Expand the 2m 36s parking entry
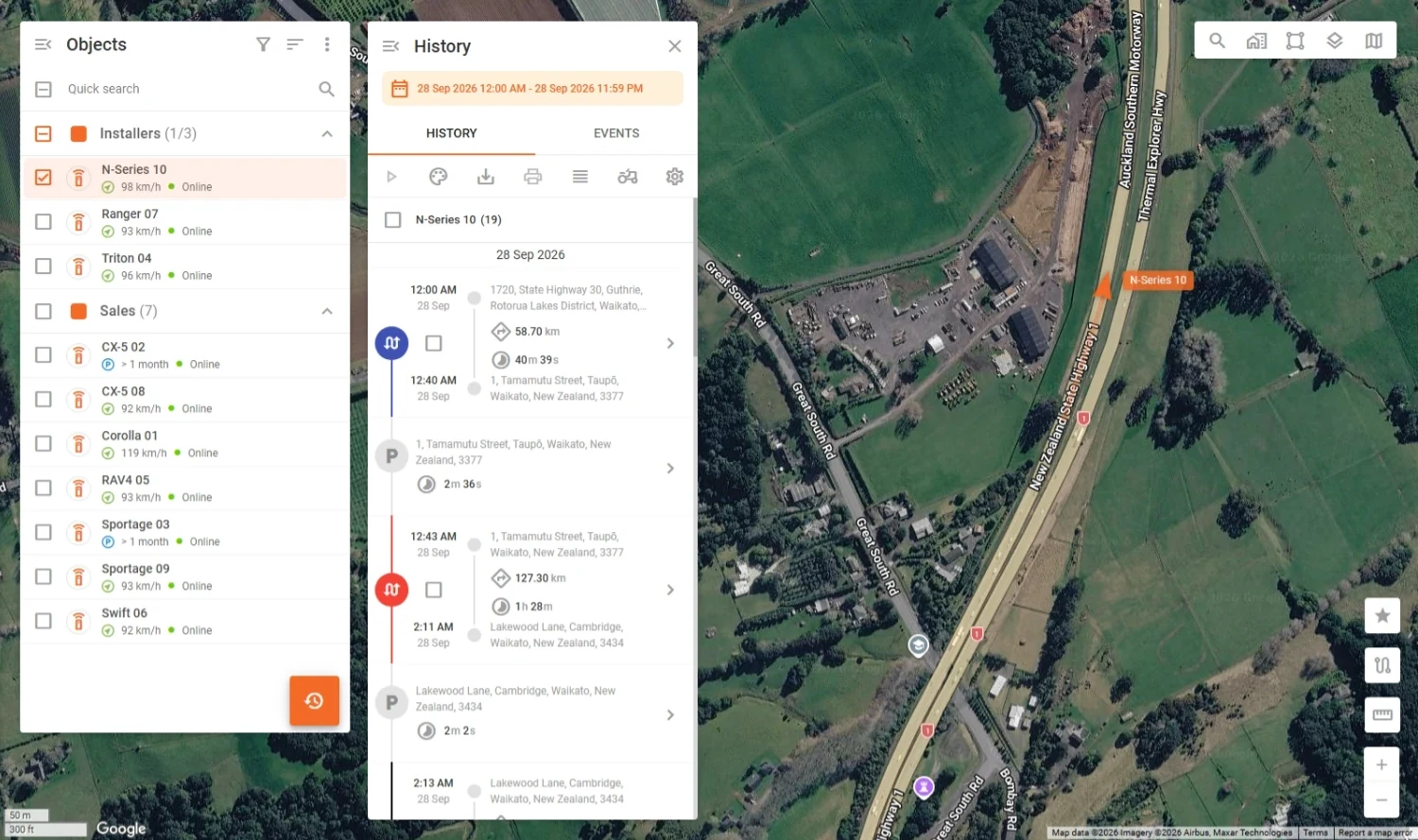The width and height of the screenshot is (1418, 840). pyautogui.click(x=670, y=469)
